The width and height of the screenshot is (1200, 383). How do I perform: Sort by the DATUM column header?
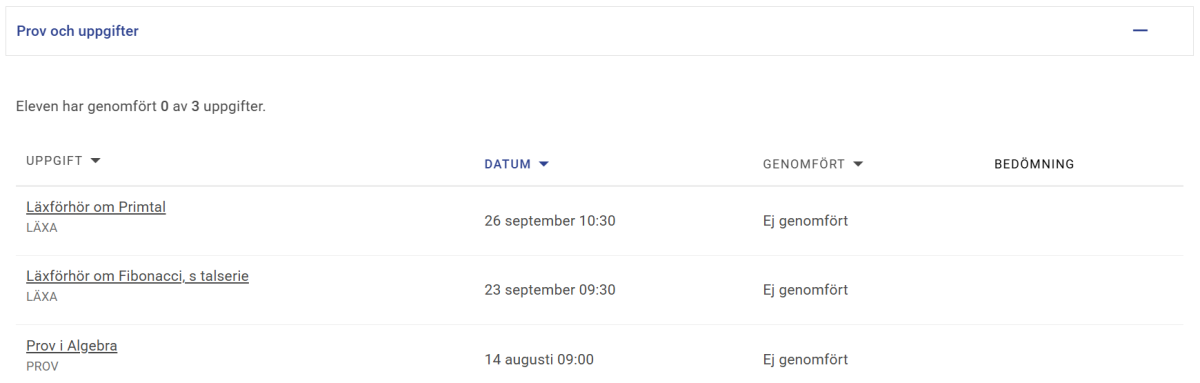507,164
